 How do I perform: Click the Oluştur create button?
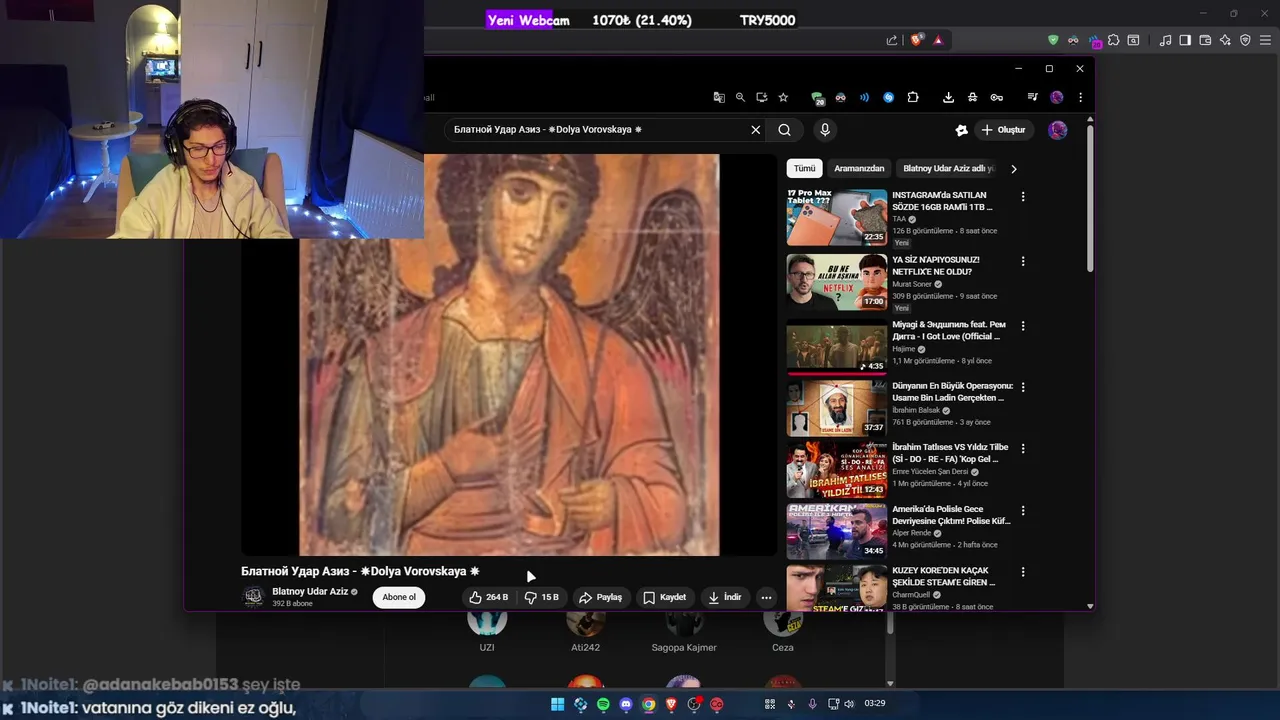pos(1004,130)
